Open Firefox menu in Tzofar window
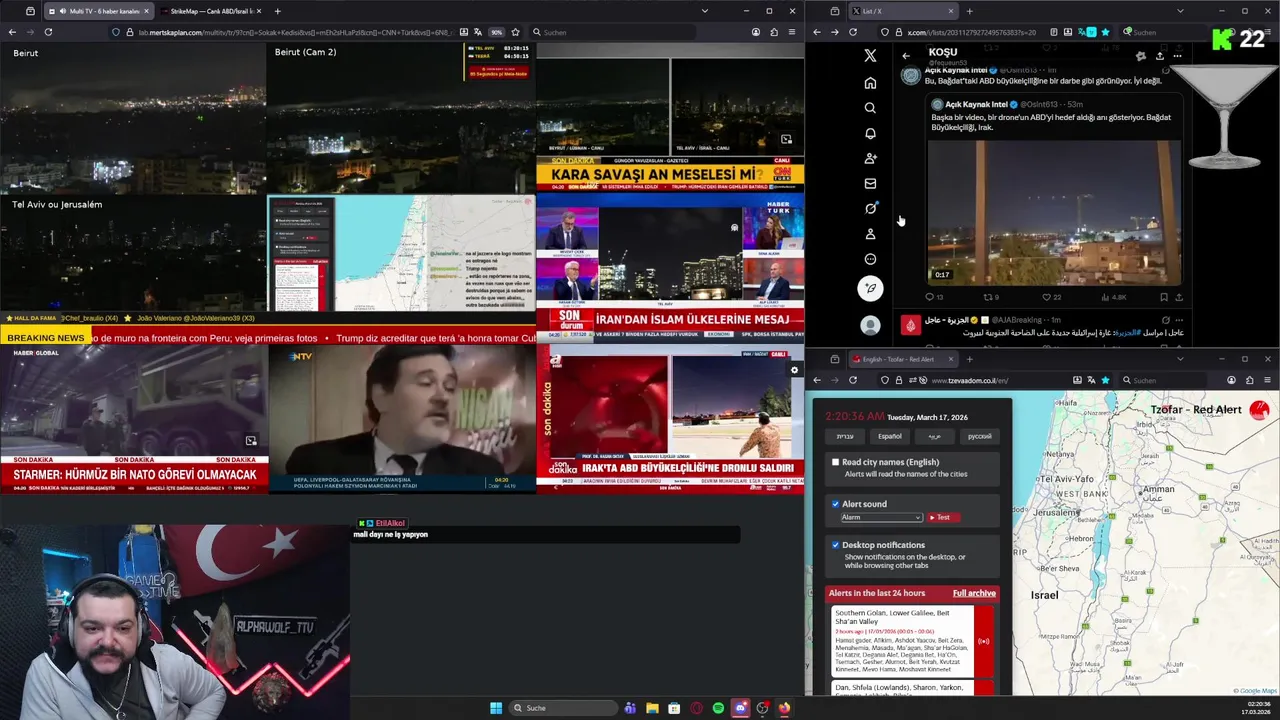This screenshot has height=720, width=1280. click(1267, 380)
